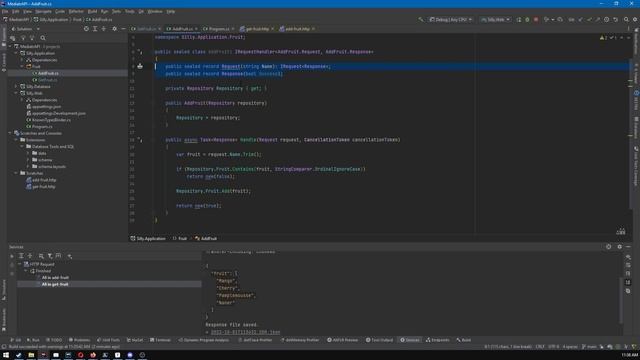Open the Debug | Any CPU configuration dropdown

pyautogui.click(x=451, y=19)
